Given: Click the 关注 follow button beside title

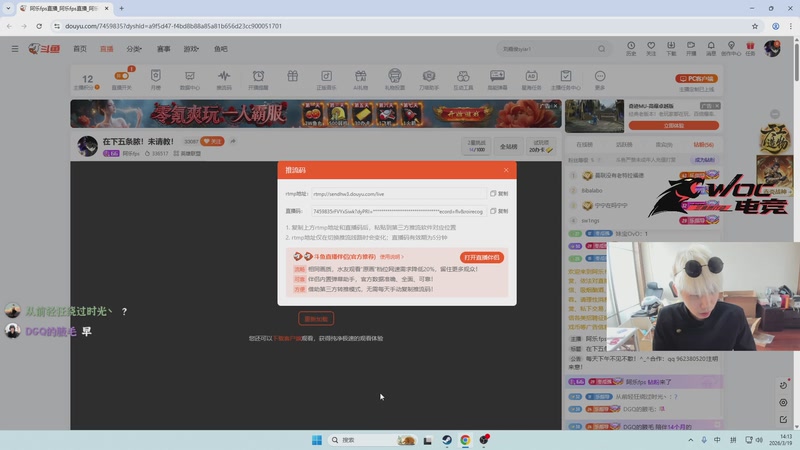Looking at the screenshot, I should click(x=212, y=141).
